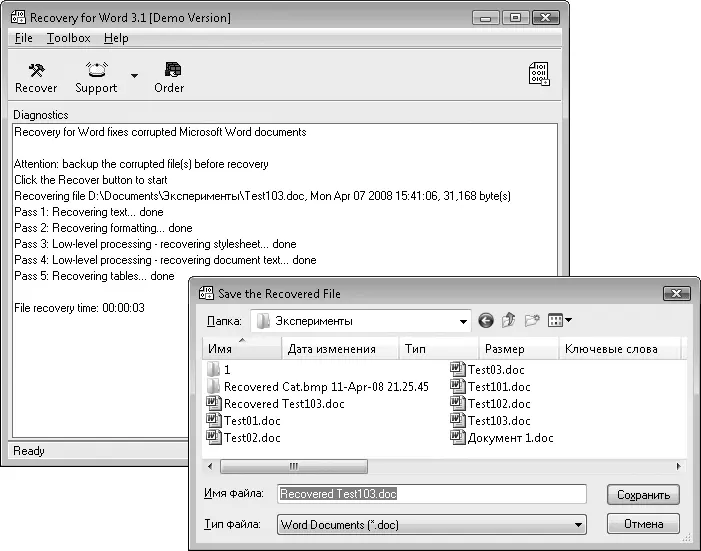Click the binary document icon at toolbar right
The image size is (701, 551).
tap(539, 75)
